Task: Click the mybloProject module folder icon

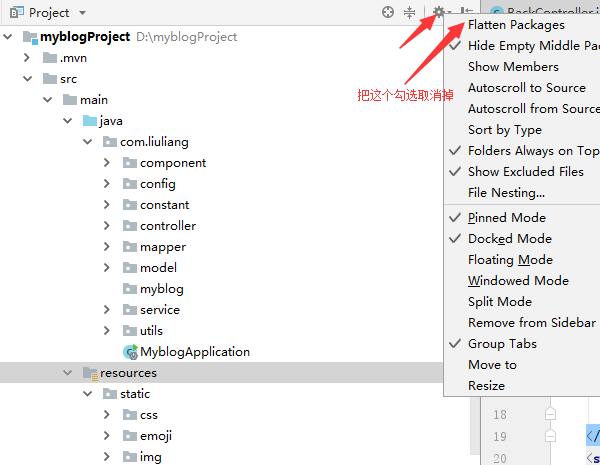Action: (30, 37)
